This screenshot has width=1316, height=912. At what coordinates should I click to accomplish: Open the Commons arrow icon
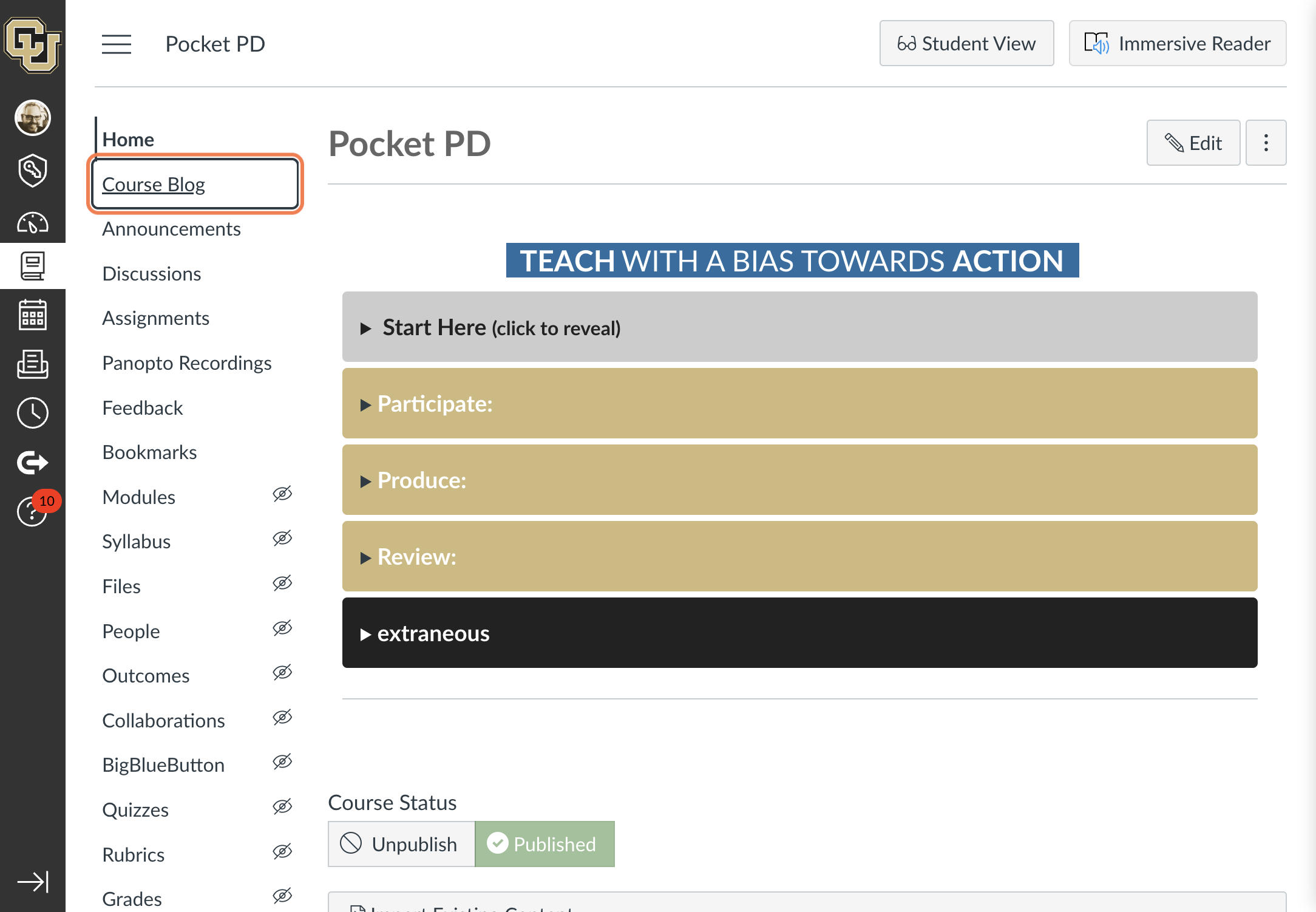pos(32,463)
